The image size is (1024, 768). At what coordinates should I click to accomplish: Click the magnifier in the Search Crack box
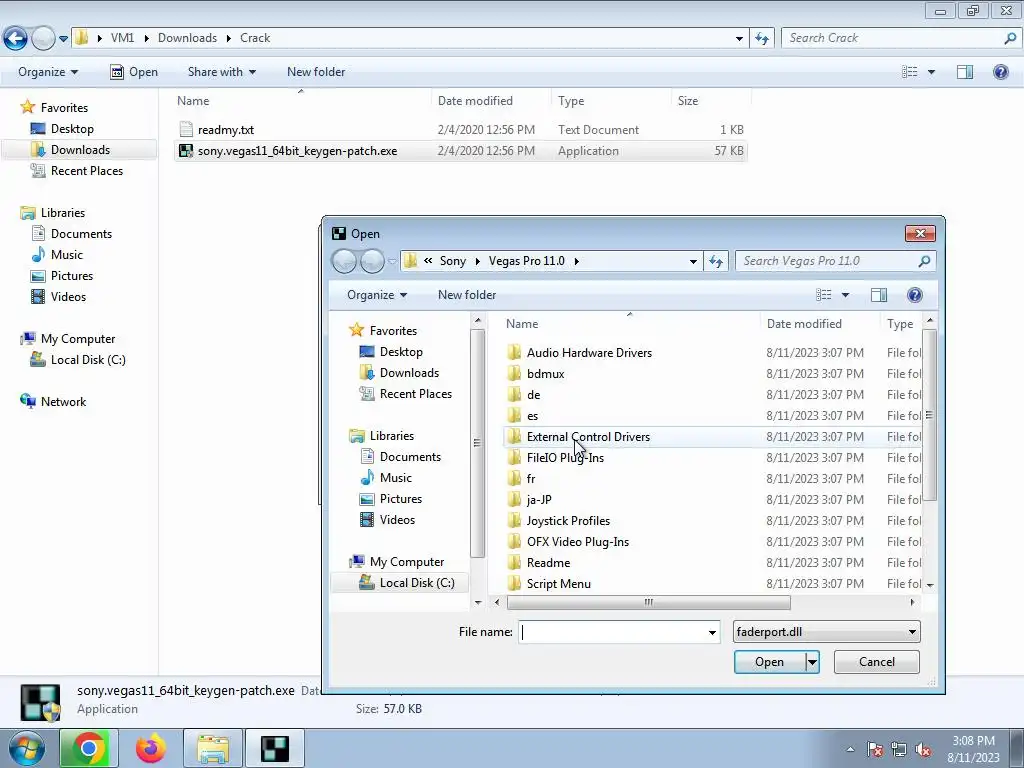point(1010,38)
